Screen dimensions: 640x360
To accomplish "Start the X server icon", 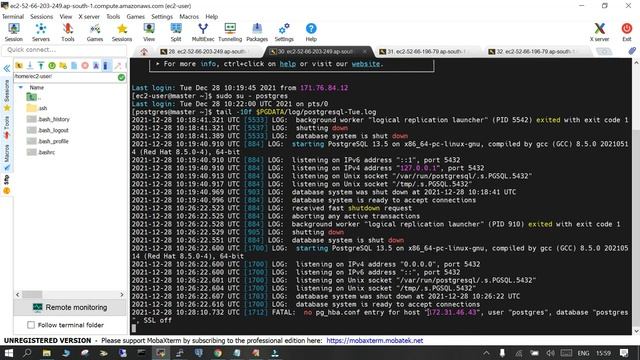I will tap(599, 32).
